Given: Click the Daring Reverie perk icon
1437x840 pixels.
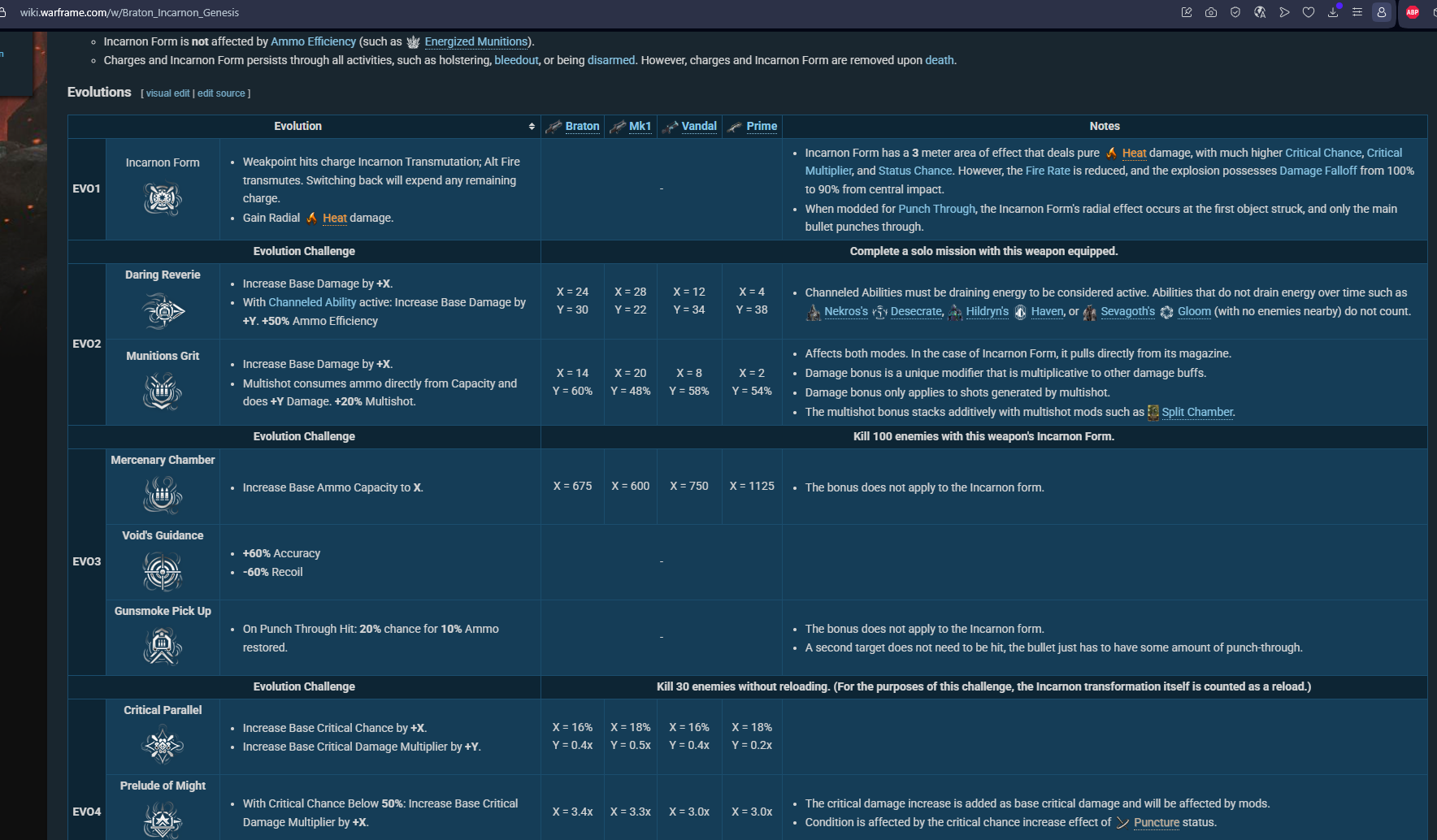Looking at the screenshot, I should pyautogui.click(x=163, y=311).
